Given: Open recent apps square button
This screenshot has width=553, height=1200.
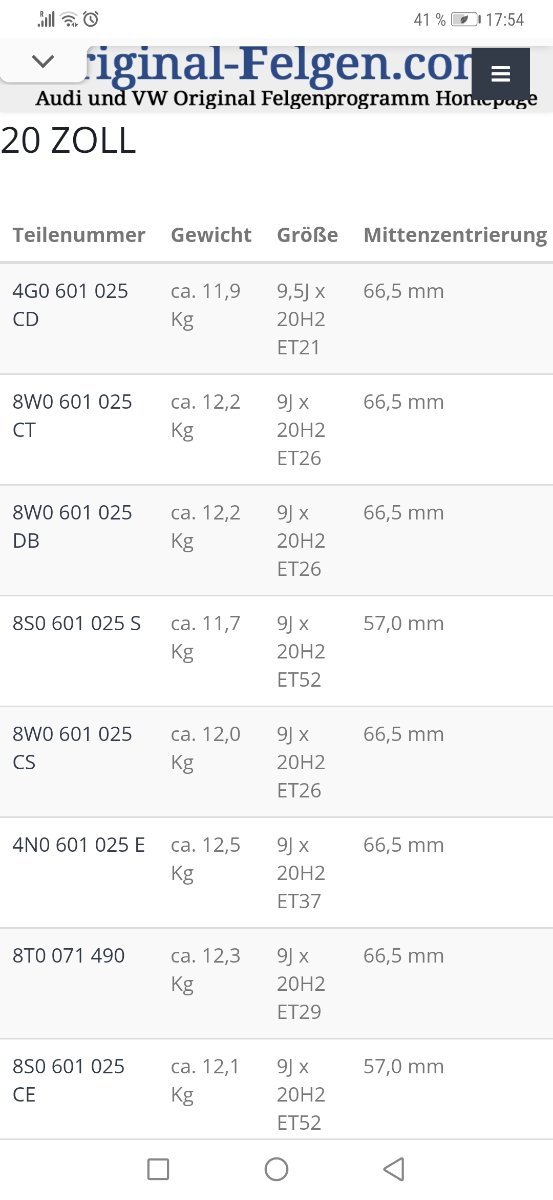Looking at the screenshot, I should tap(158, 1168).
